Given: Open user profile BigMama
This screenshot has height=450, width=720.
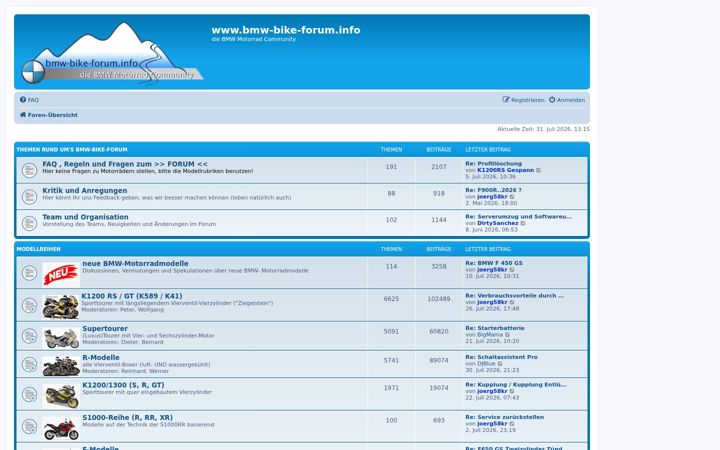Looking at the screenshot, I should [490, 335].
